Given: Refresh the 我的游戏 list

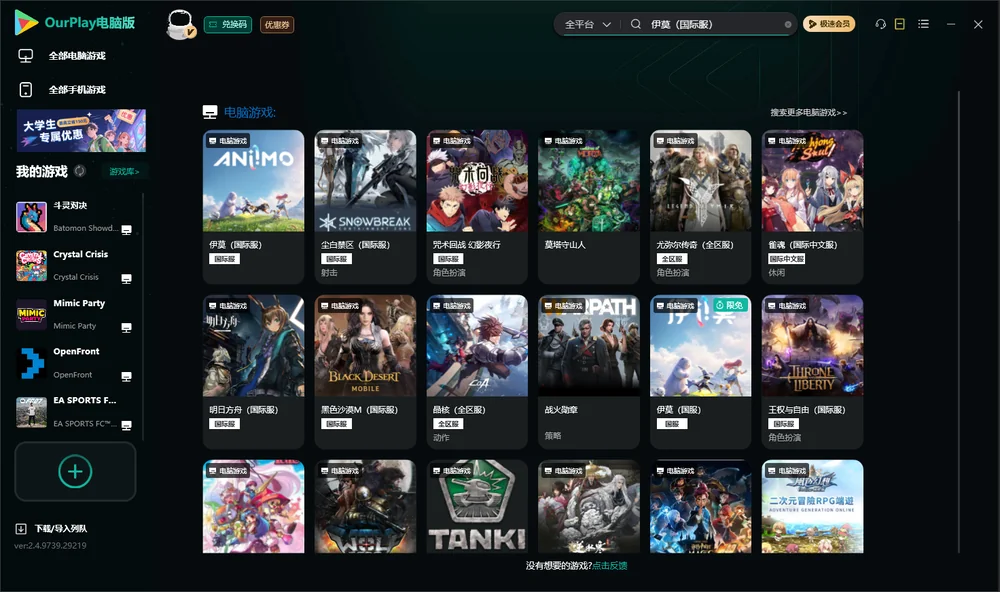Looking at the screenshot, I should [x=80, y=171].
